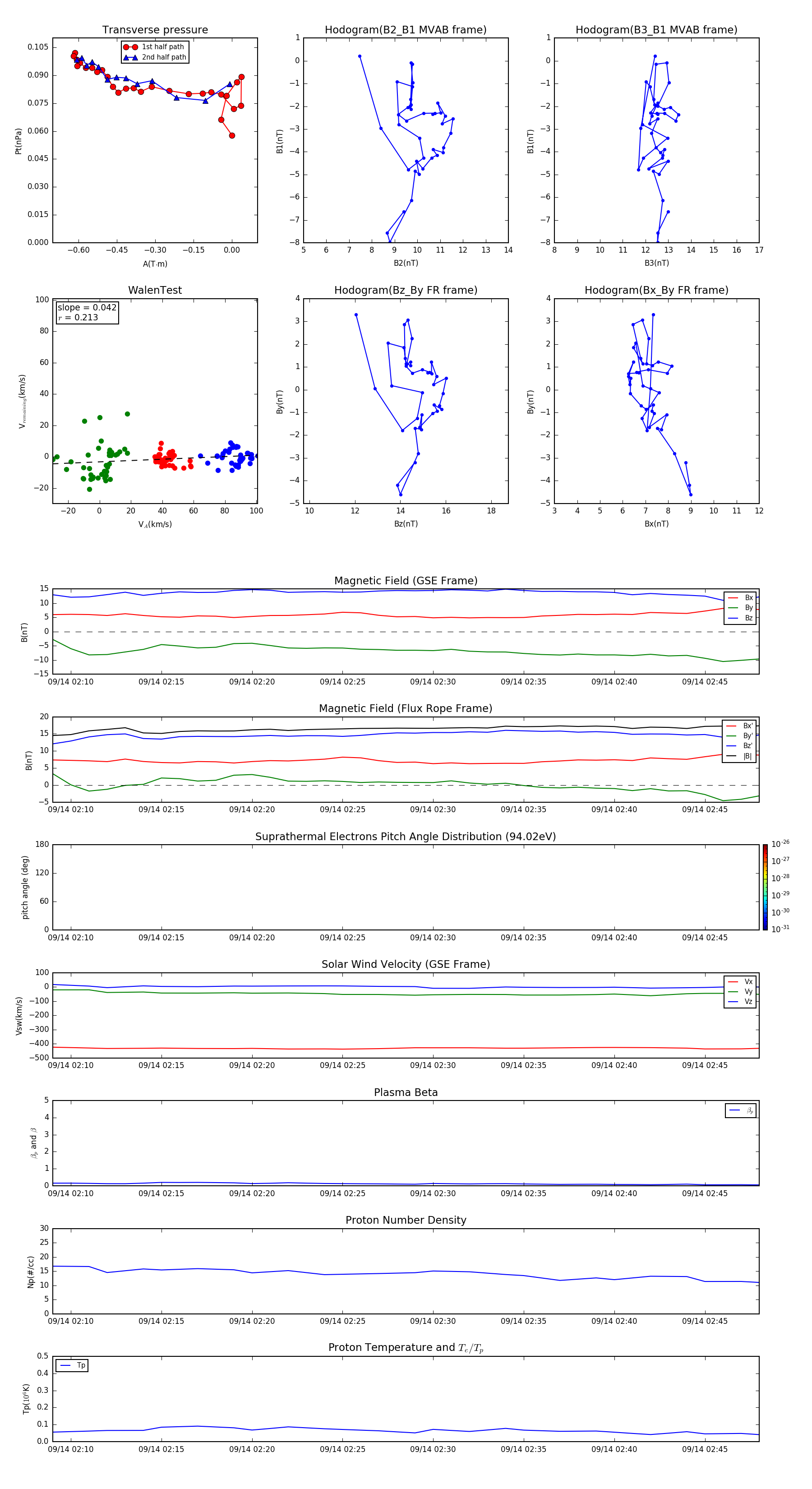Click the 'Hodogram(B2_B1 MVAB frame)' title
812x1489 pixels.
point(406,30)
